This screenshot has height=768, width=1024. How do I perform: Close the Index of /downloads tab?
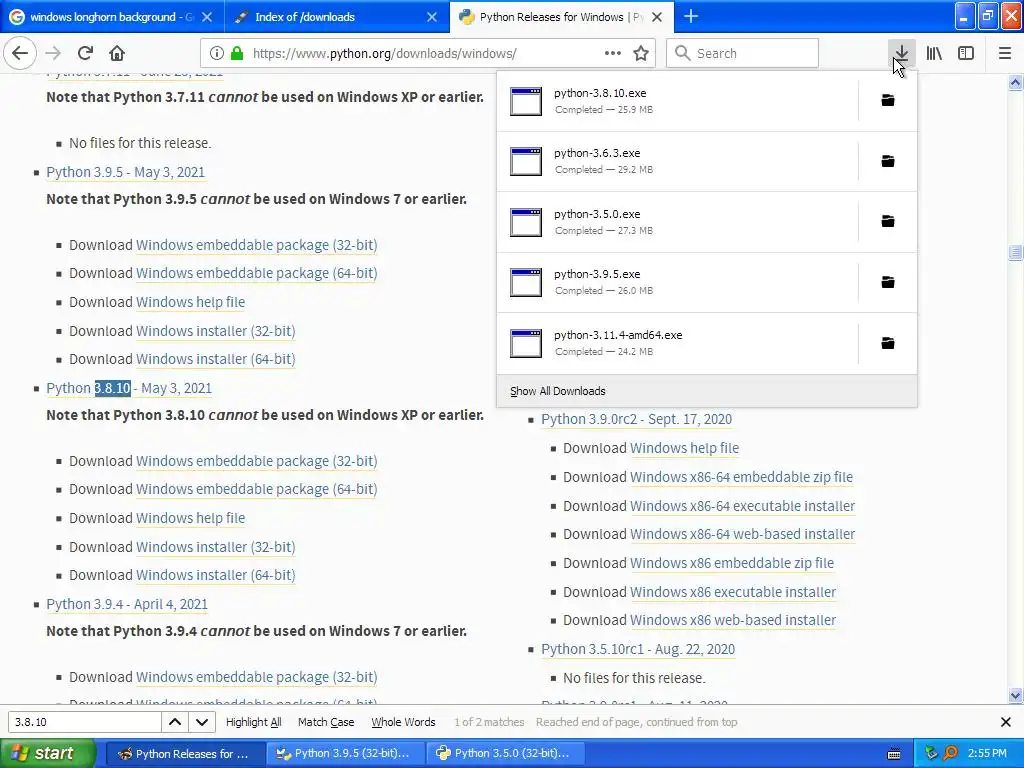point(432,17)
